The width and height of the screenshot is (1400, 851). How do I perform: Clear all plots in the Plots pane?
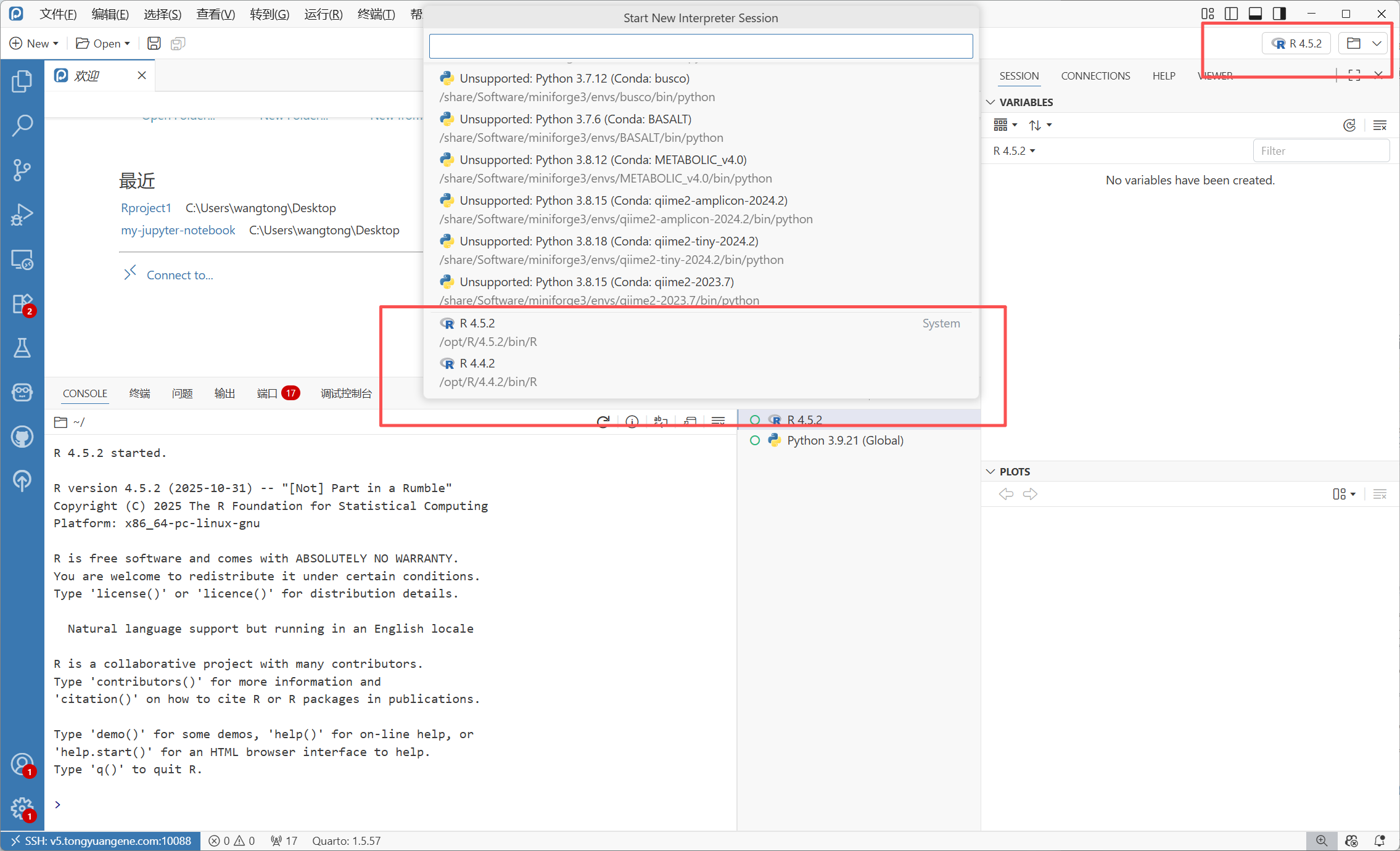coord(1380,494)
